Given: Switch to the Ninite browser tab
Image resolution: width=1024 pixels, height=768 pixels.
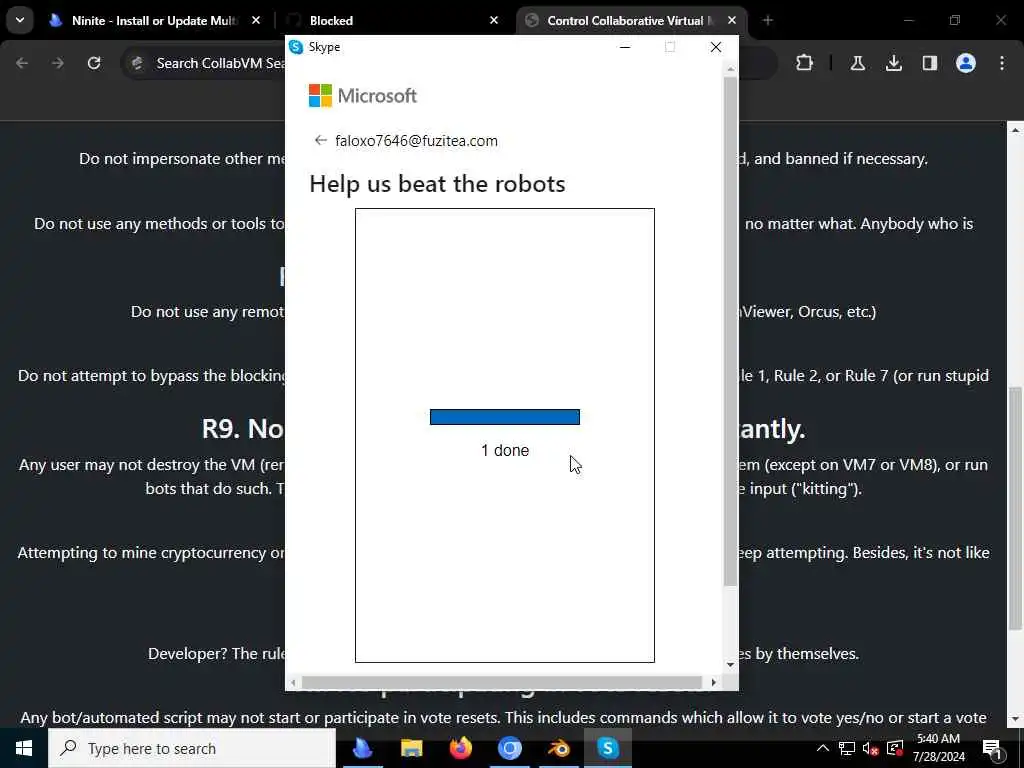Looking at the screenshot, I should (153, 21).
